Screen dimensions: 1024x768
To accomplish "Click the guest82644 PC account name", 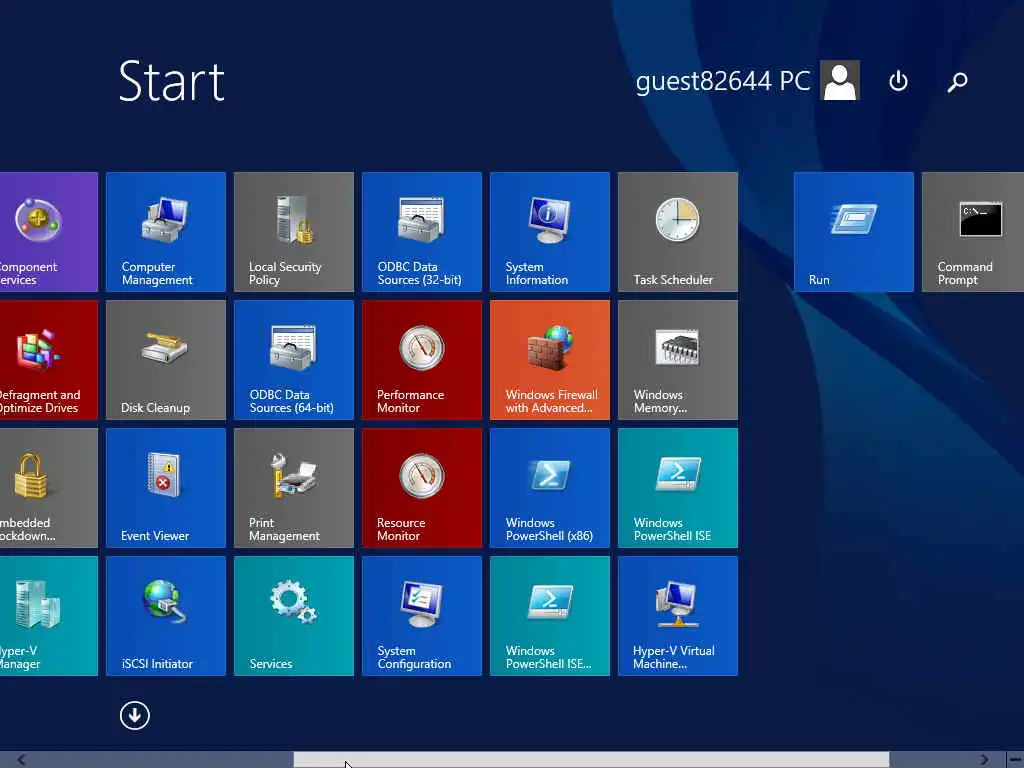I will point(723,81).
